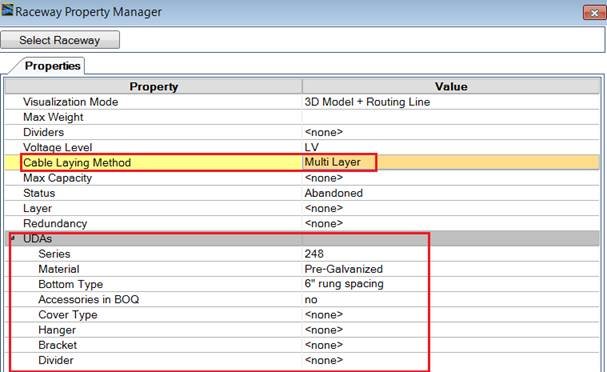
Task: Click the empty Max Weight value field
Action: [x=451, y=117]
